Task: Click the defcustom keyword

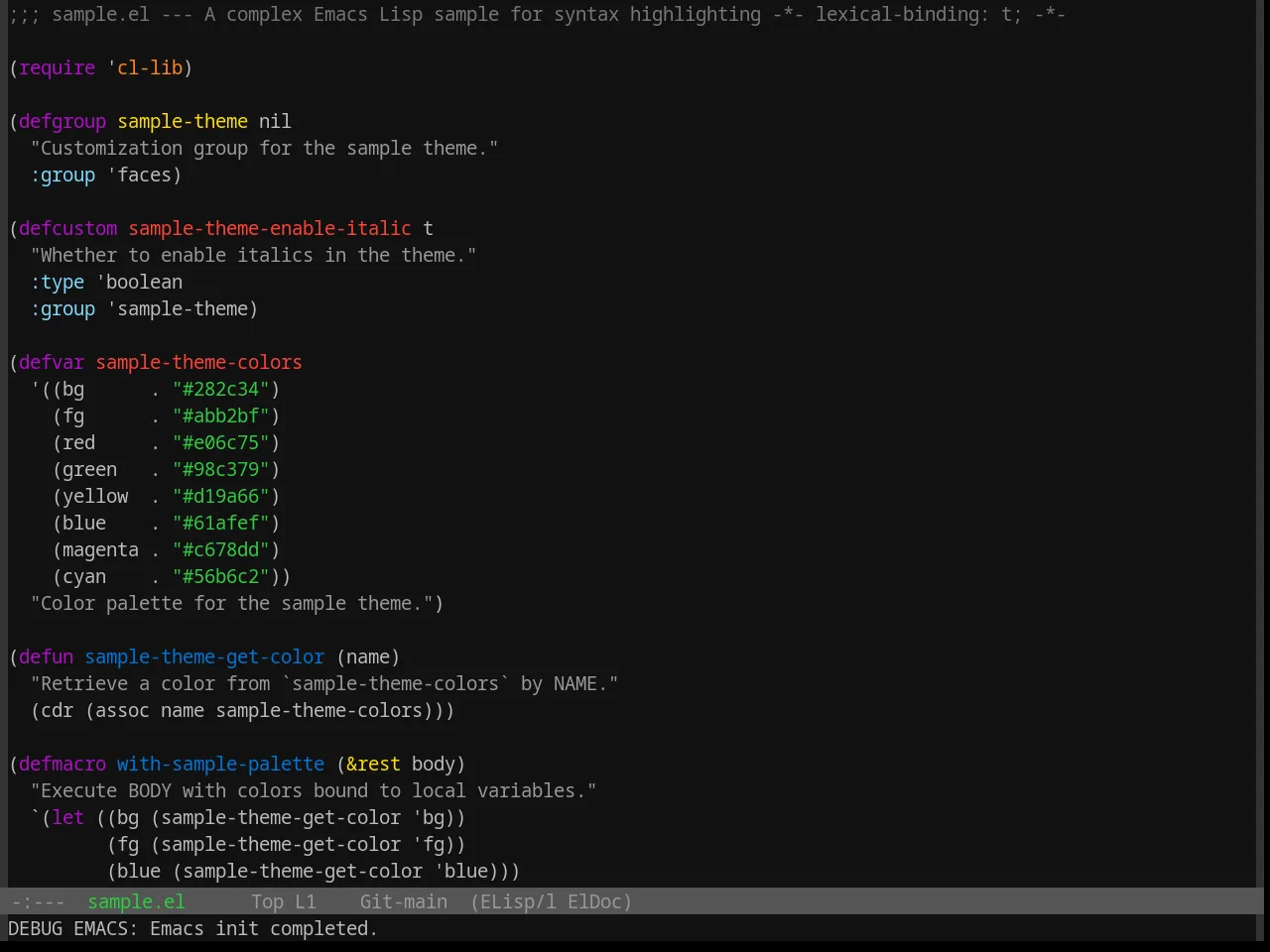Action: pos(68,228)
